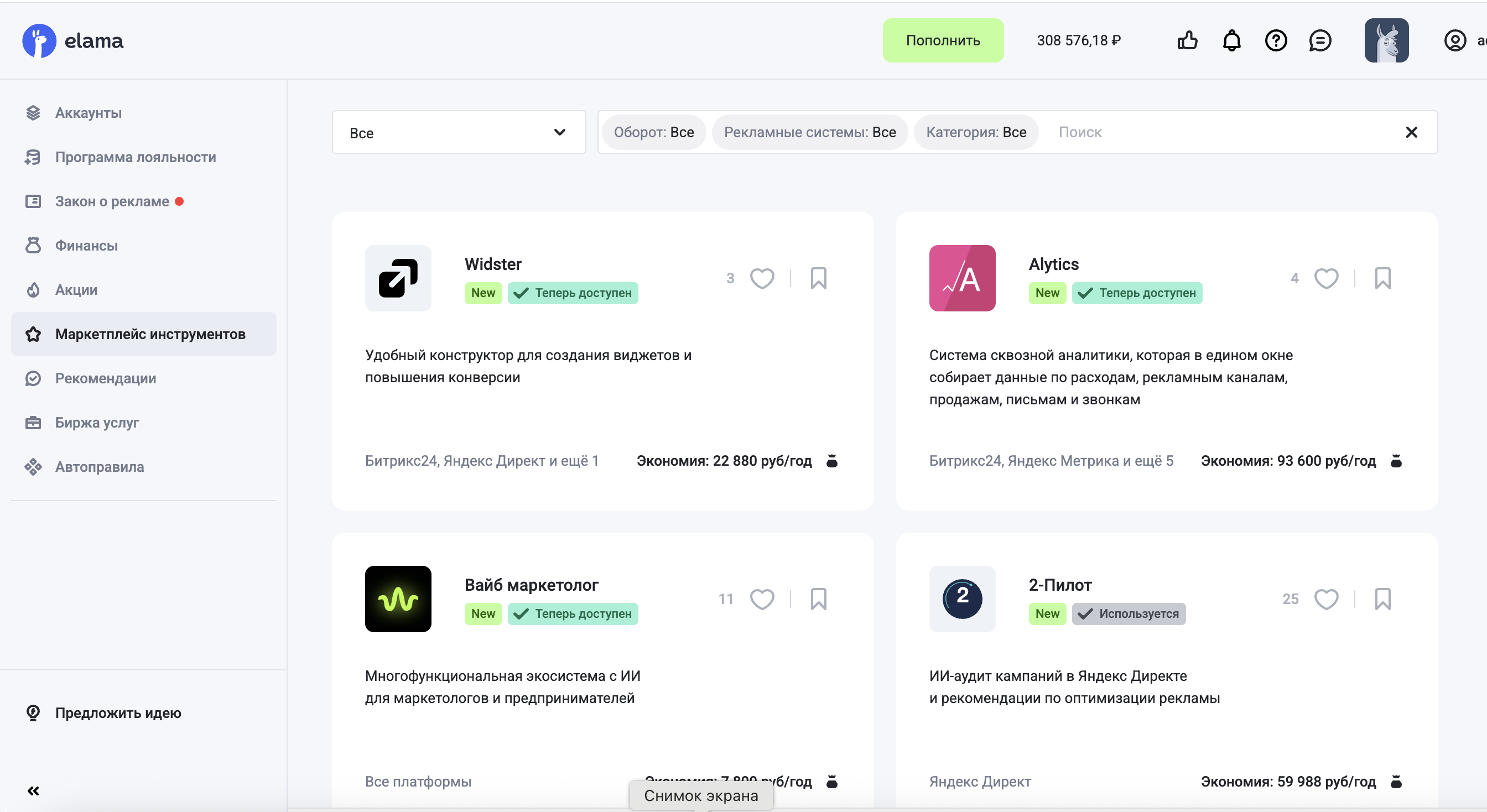Screen dimensions: 1487x812
Task: Open the Все dropdown selector
Action: (x=457, y=132)
